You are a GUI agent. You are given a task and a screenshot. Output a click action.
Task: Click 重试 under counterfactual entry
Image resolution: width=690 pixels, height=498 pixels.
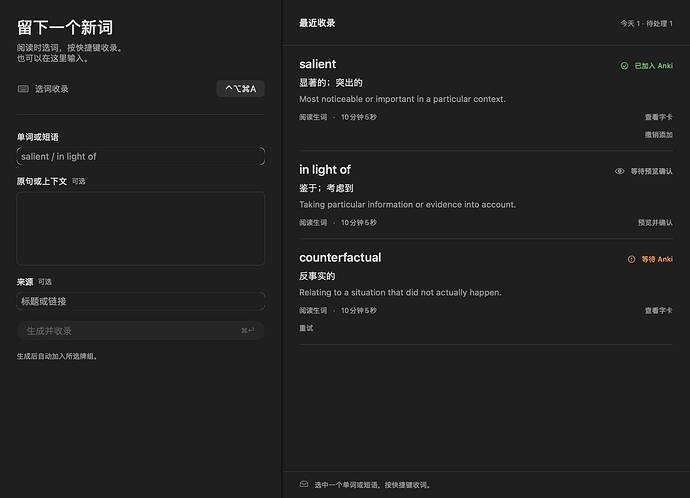(306, 328)
